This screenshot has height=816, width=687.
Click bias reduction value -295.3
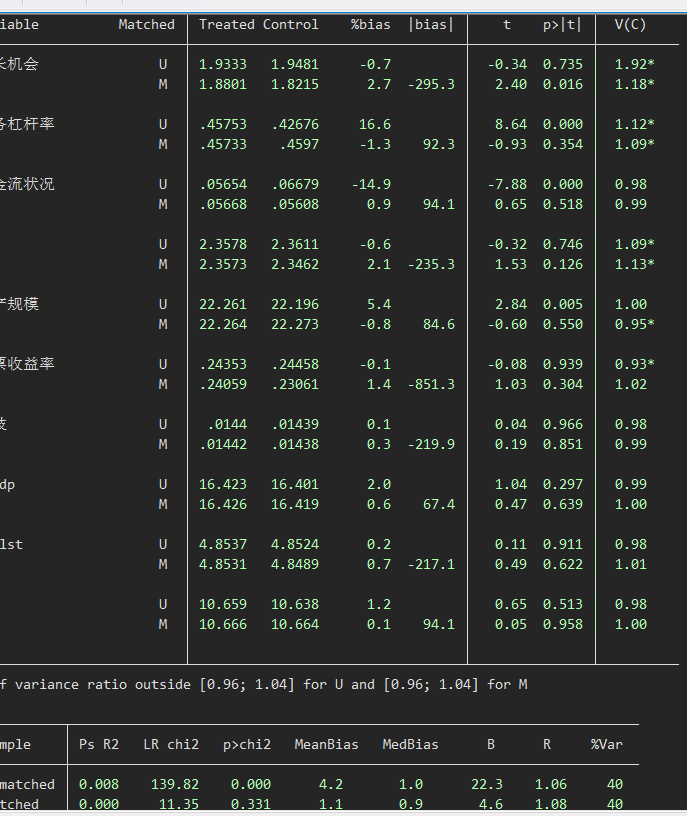431,84
